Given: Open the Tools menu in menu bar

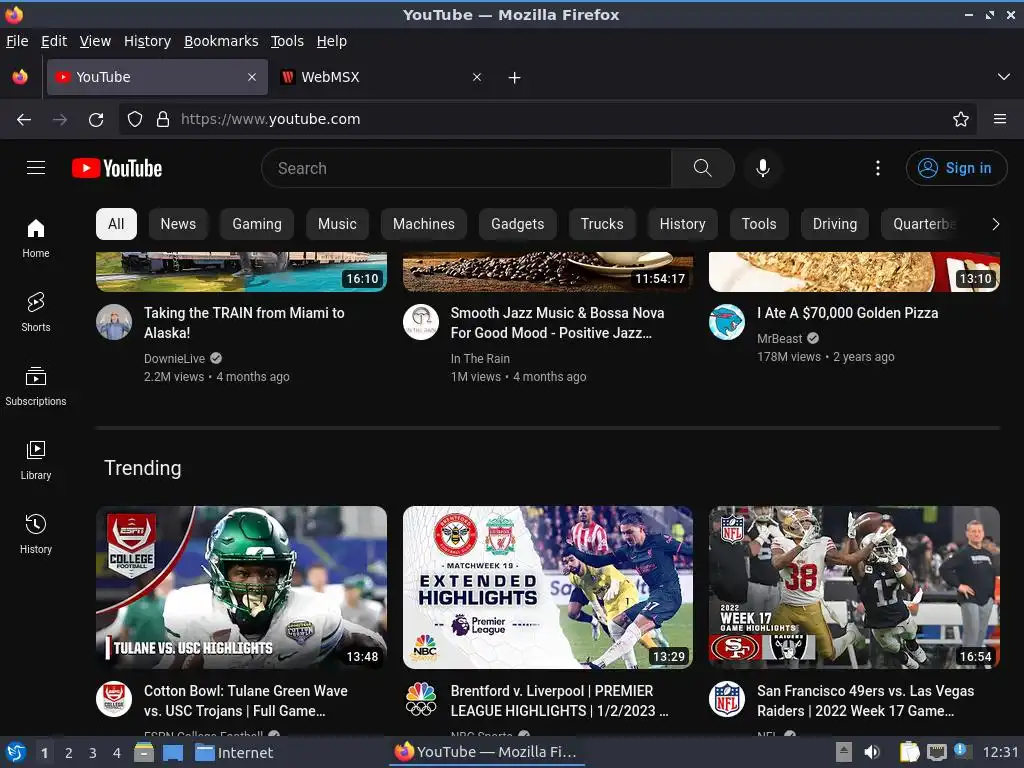Looking at the screenshot, I should 287,41.
